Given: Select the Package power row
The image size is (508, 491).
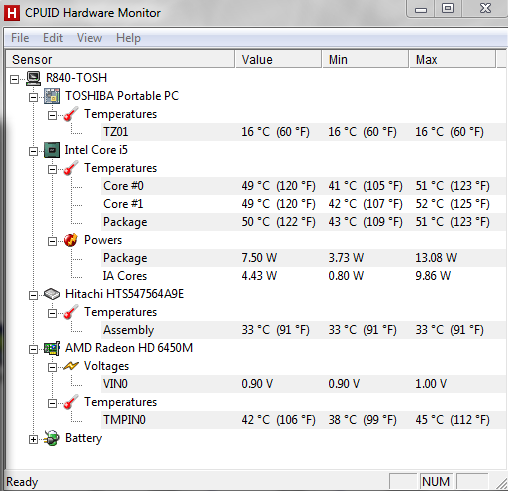Looking at the screenshot, I should (x=303, y=258).
